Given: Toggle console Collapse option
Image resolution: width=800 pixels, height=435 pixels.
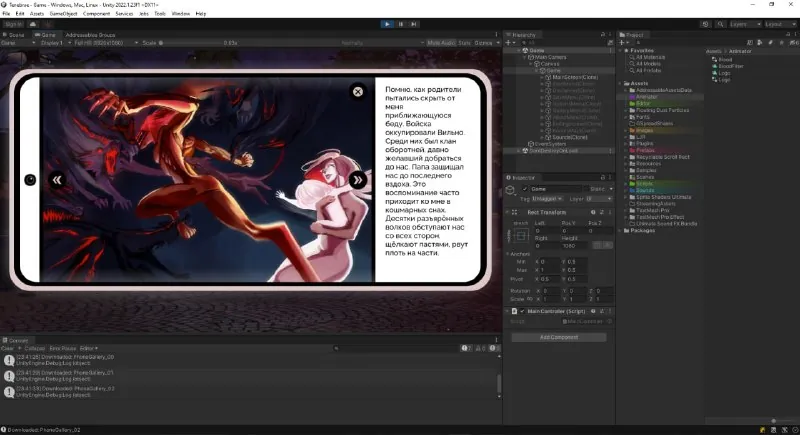Looking at the screenshot, I should pyautogui.click(x=35, y=348).
